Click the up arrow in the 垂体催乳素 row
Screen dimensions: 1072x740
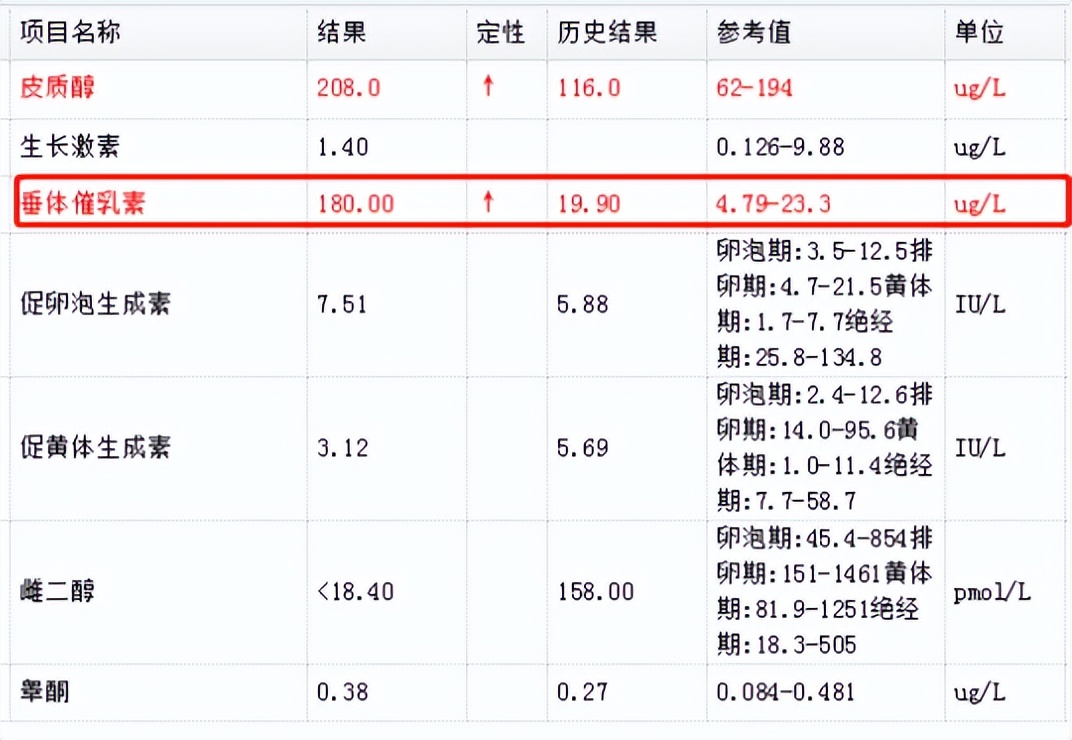coord(487,203)
